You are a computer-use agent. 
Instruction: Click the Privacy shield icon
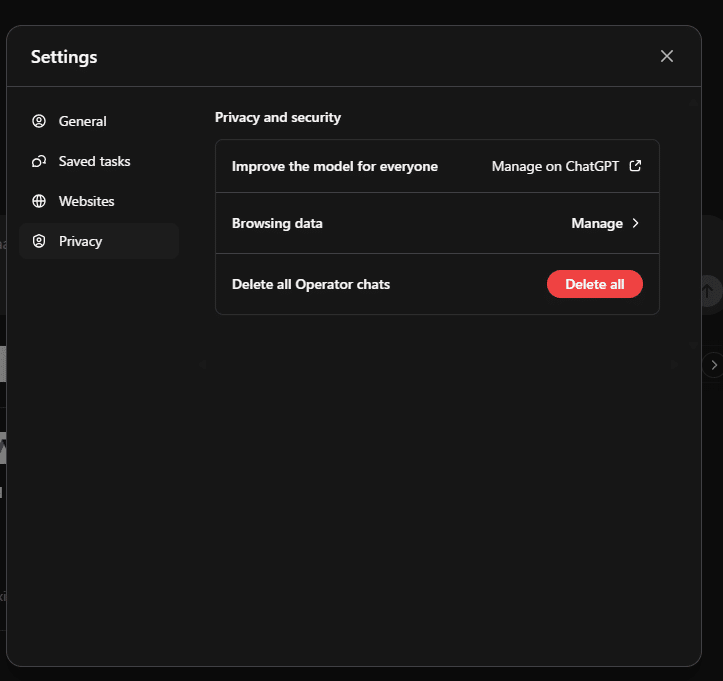(39, 241)
